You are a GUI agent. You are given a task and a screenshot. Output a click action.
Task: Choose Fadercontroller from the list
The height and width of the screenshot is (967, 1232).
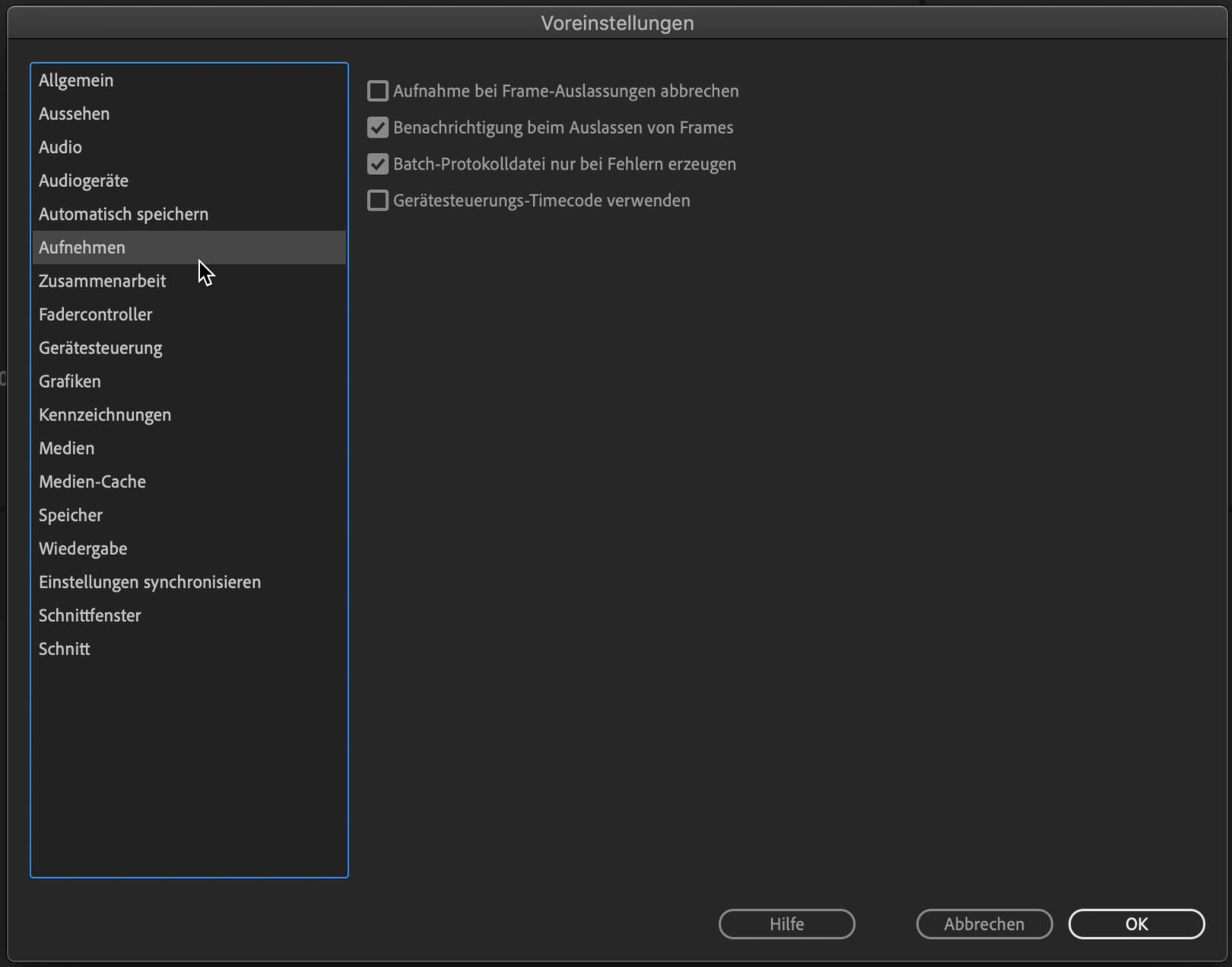tap(96, 315)
